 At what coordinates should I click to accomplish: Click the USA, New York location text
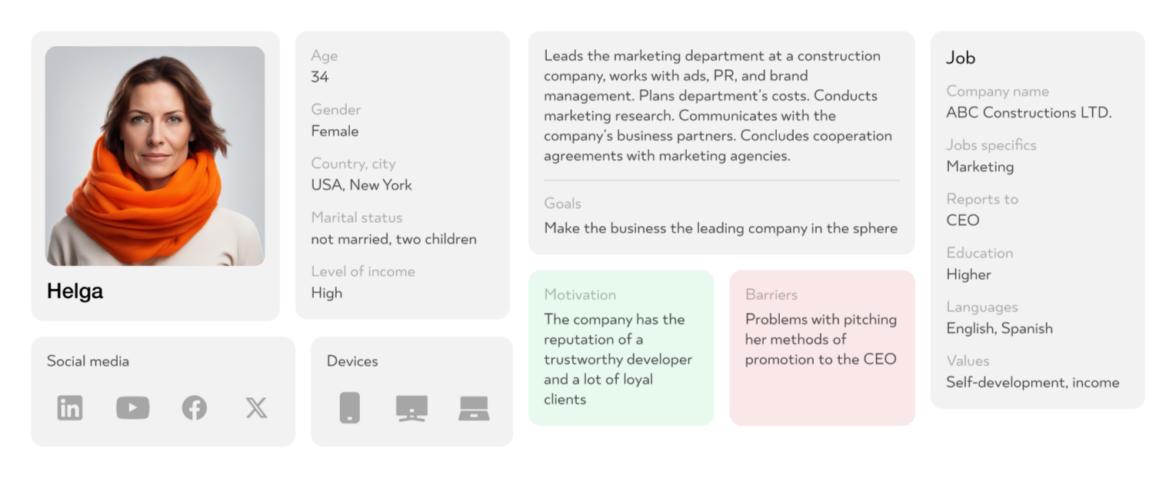pos(361,185)
